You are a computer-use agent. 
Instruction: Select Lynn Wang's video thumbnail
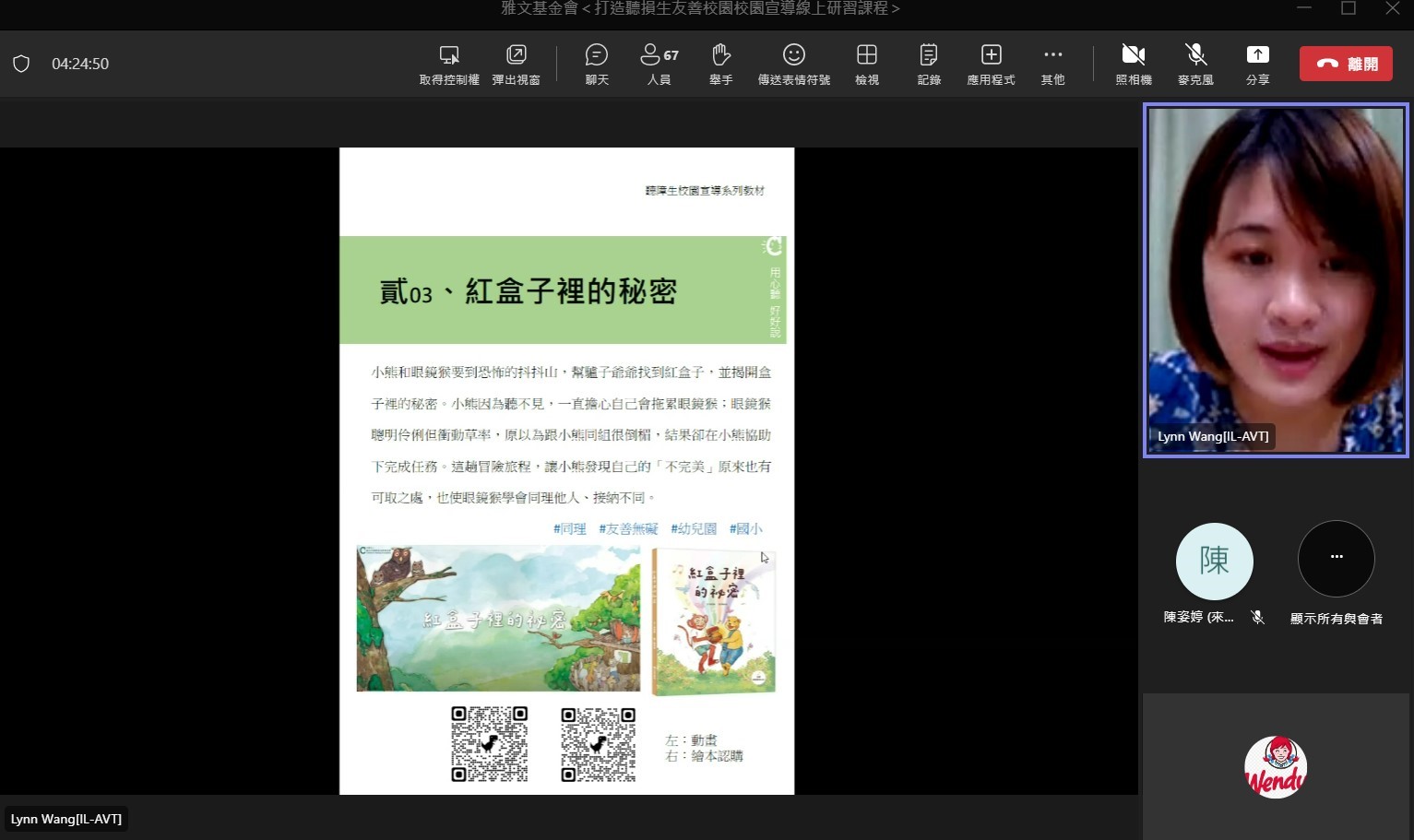point(1276,280)
